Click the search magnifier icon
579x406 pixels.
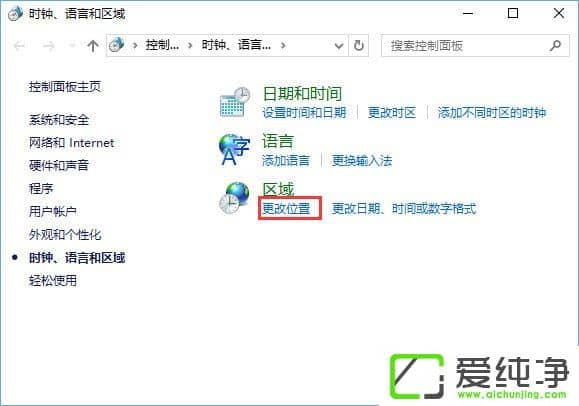(x=555, y=45)
